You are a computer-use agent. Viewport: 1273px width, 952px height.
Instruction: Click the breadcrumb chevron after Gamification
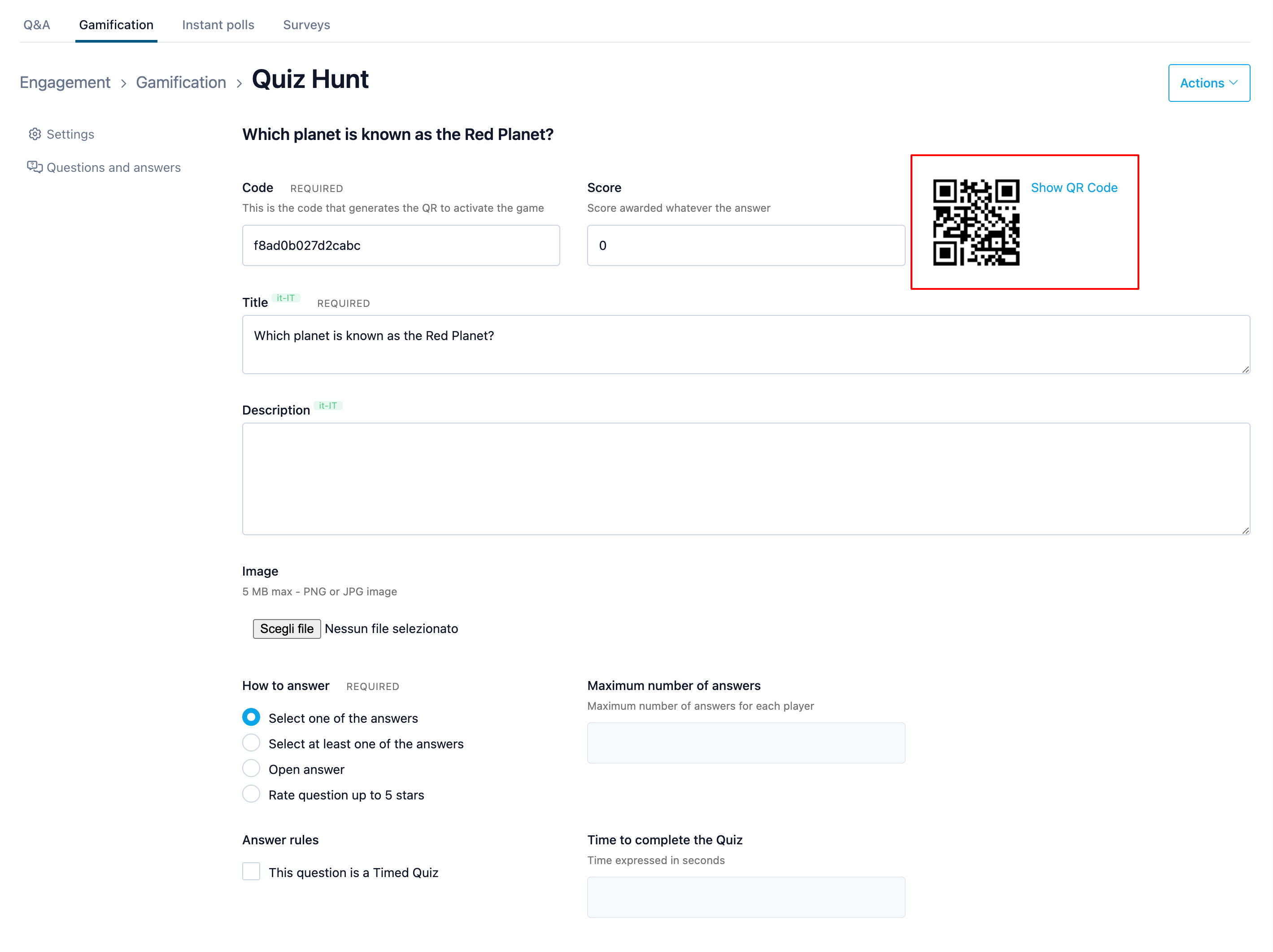click(x=239, y=83)
